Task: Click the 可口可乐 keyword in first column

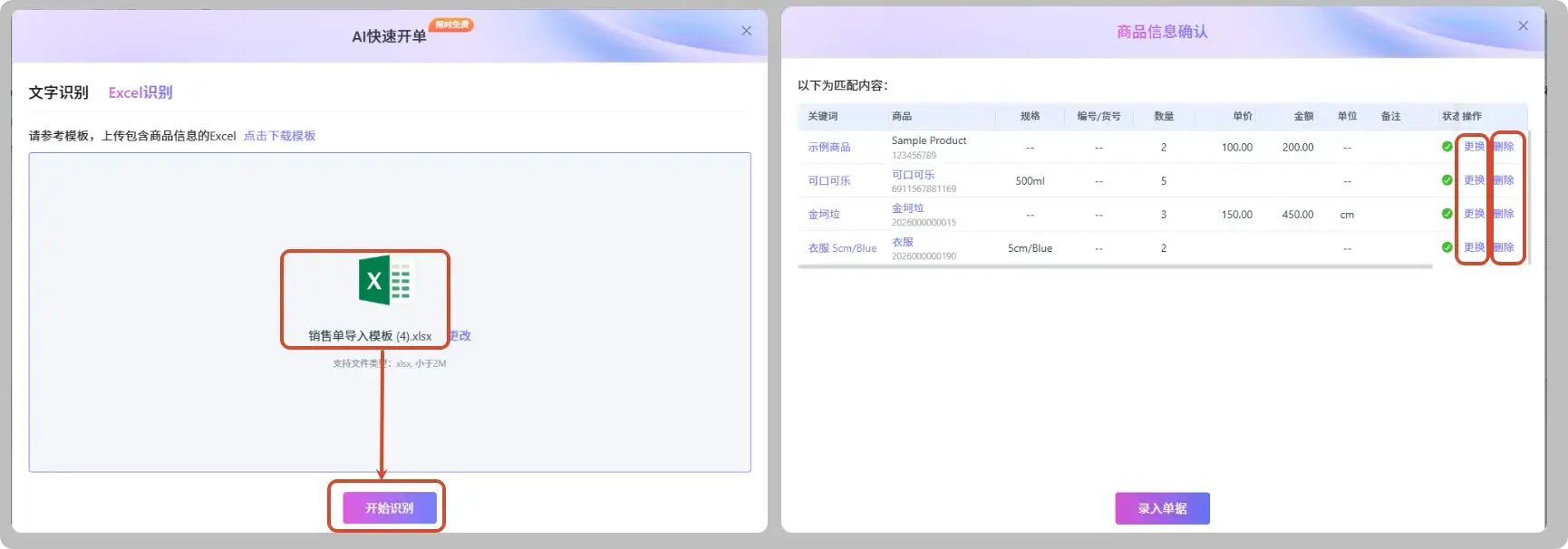Action: (828, 181)
